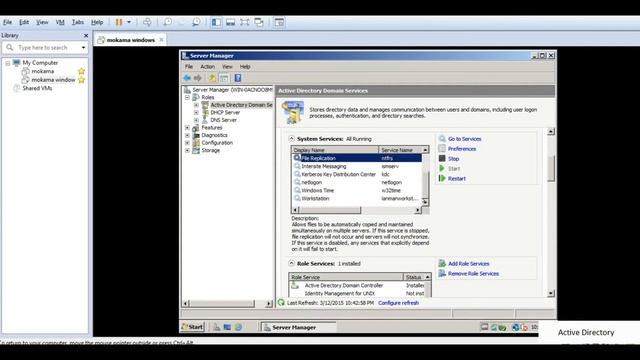Open Preferences link
Screen dimensions: 640x360
click(x=462, y=149)
